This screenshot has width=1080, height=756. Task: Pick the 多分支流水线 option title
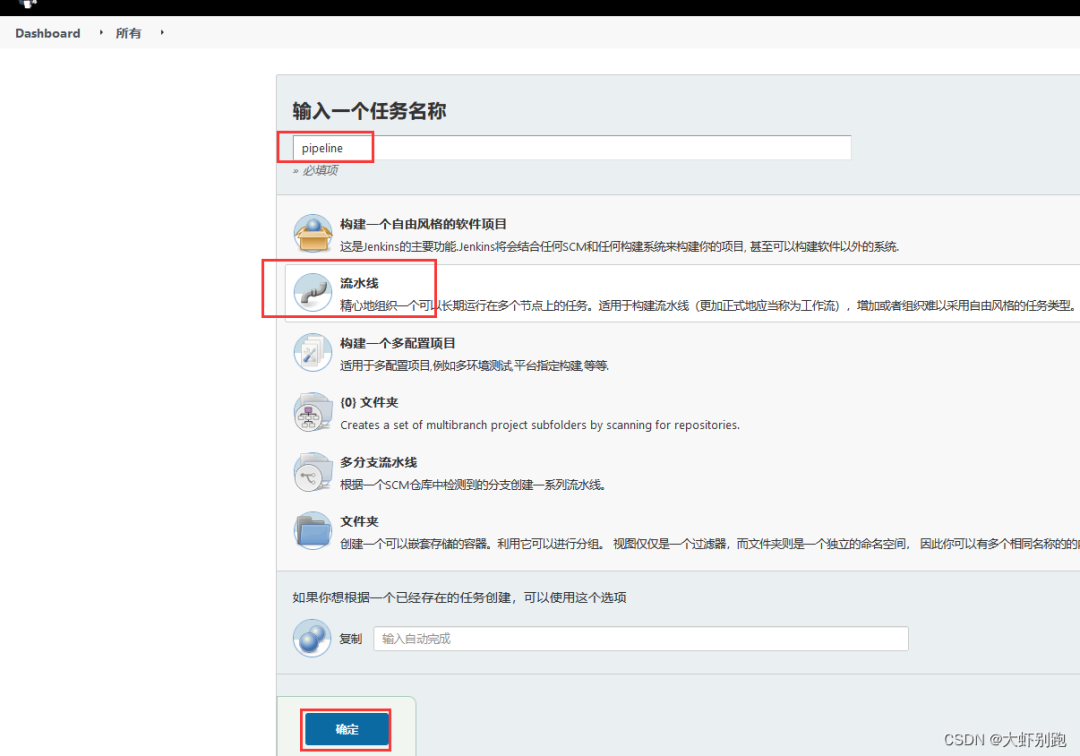378,462
